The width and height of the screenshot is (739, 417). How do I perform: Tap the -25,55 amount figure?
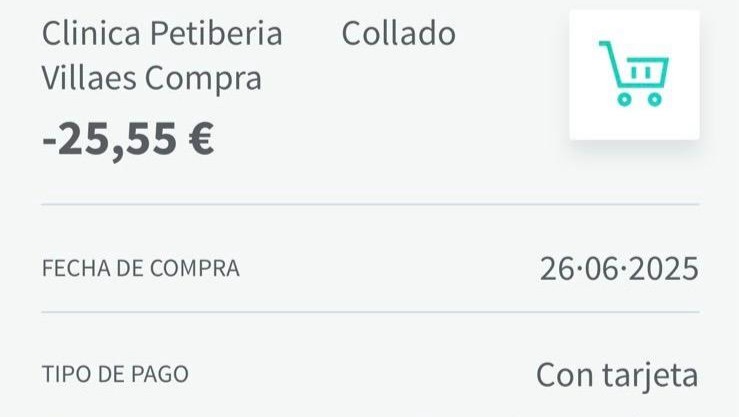click(109, 139)
